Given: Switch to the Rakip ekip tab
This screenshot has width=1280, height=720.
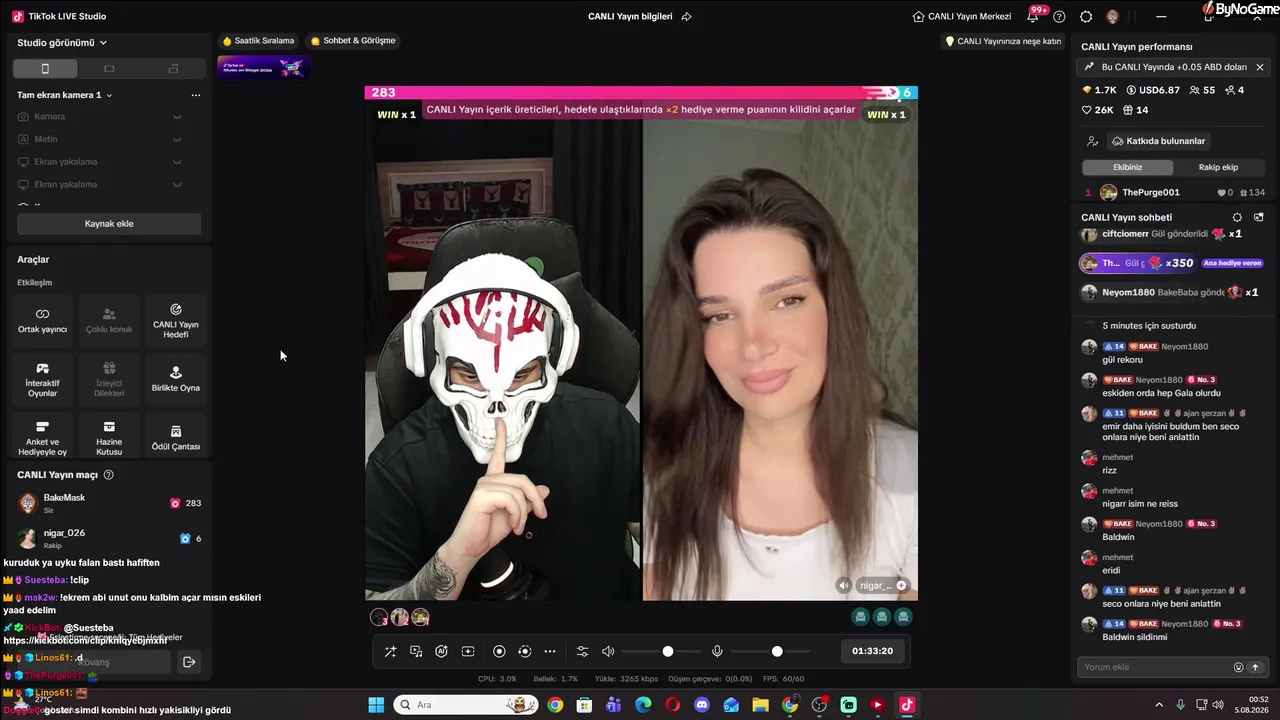Looking at the screenshot, I should coord(1218,167).
